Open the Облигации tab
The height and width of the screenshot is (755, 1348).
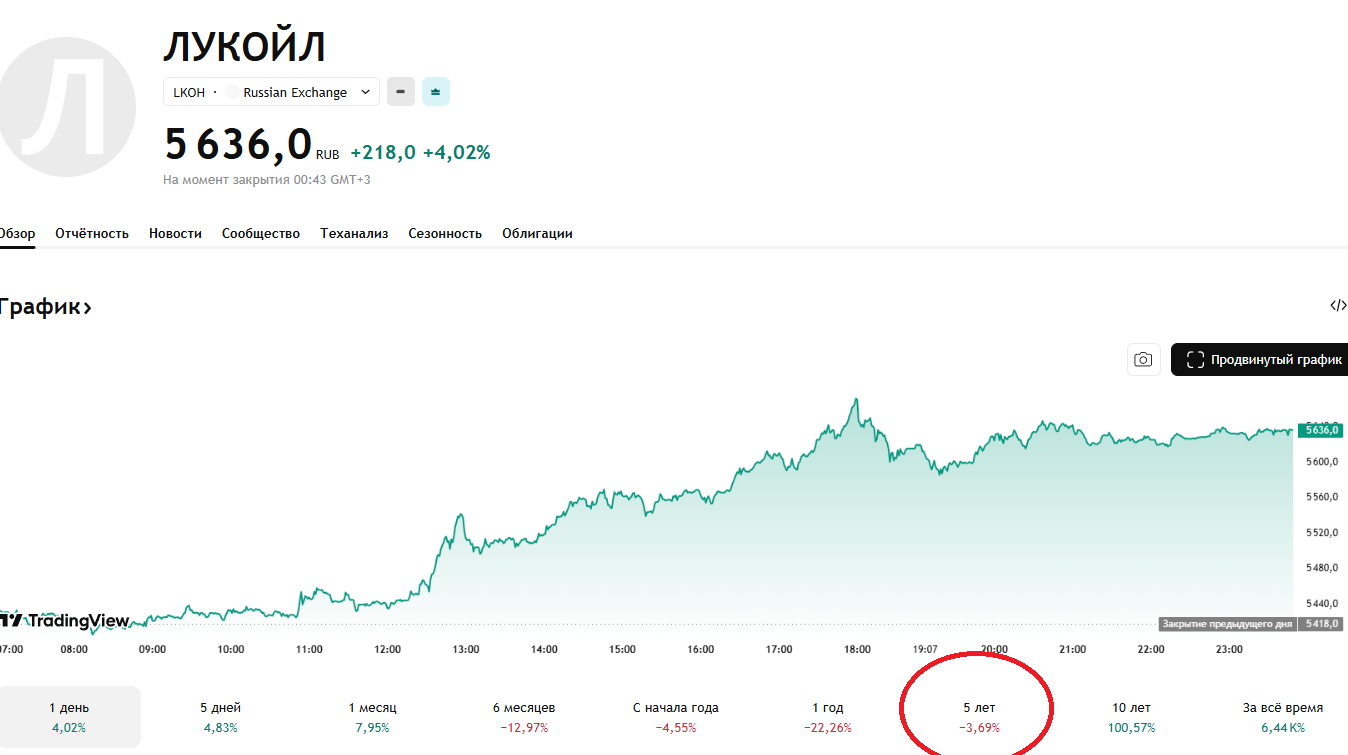537,233
